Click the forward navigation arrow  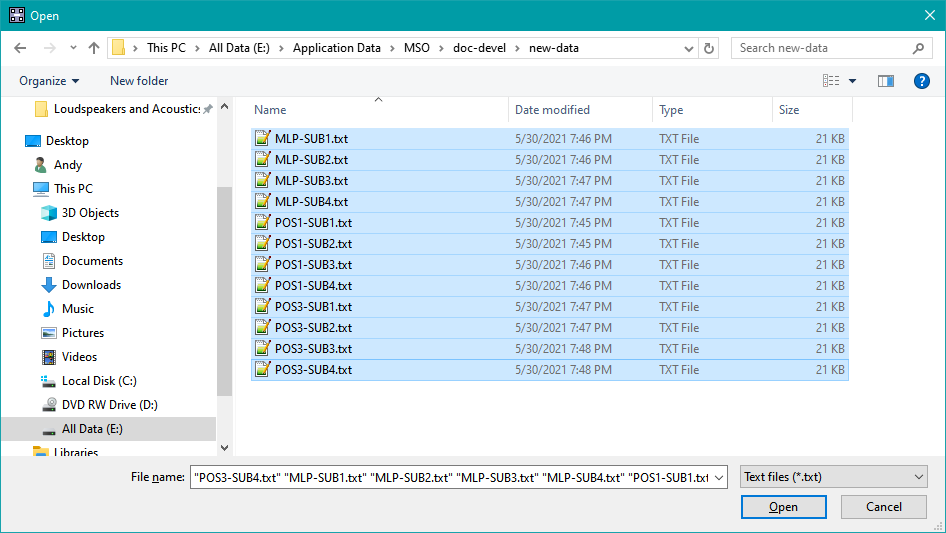pyautogui.click(x=49, y=48)
